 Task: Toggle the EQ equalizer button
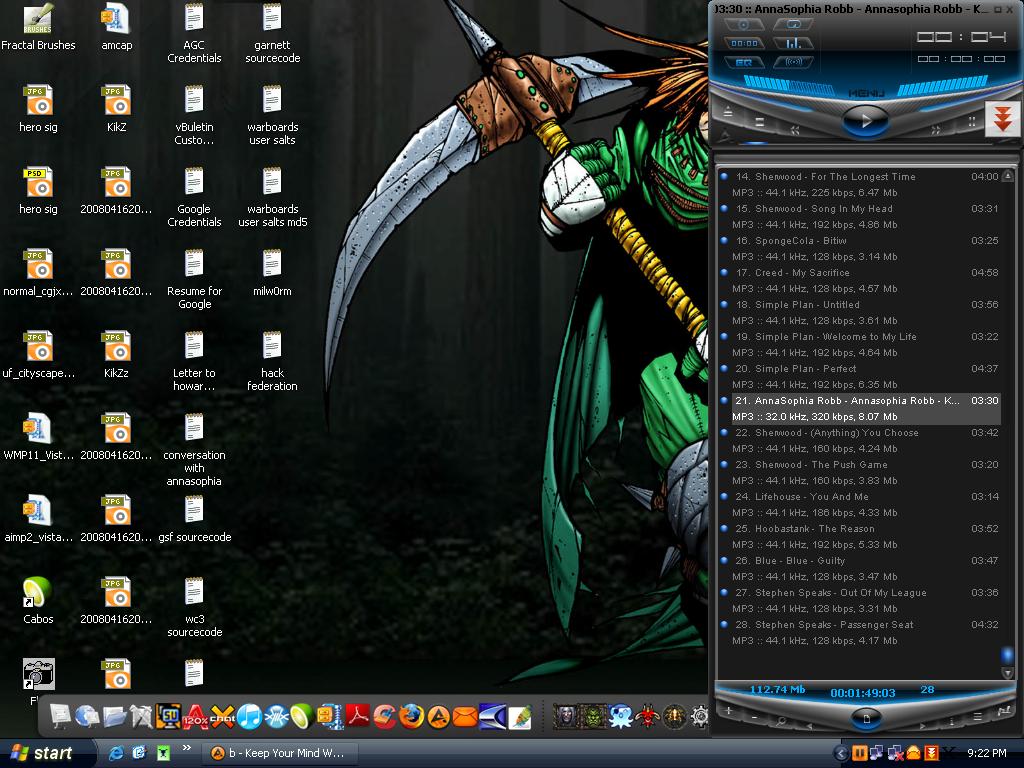tap(744, 63)
